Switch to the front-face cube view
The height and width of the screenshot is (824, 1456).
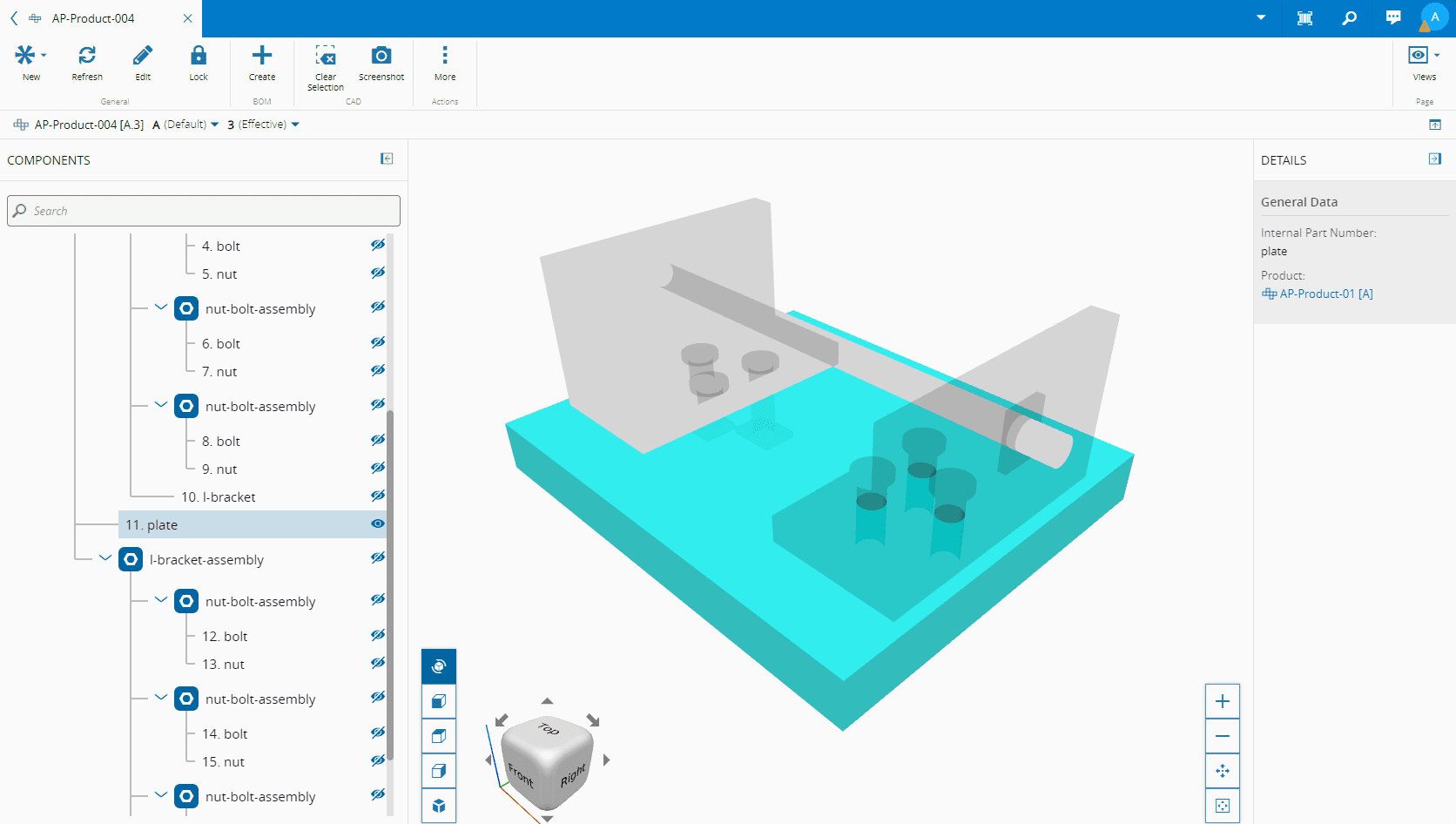pyautogui.click(x=439, y=701)
